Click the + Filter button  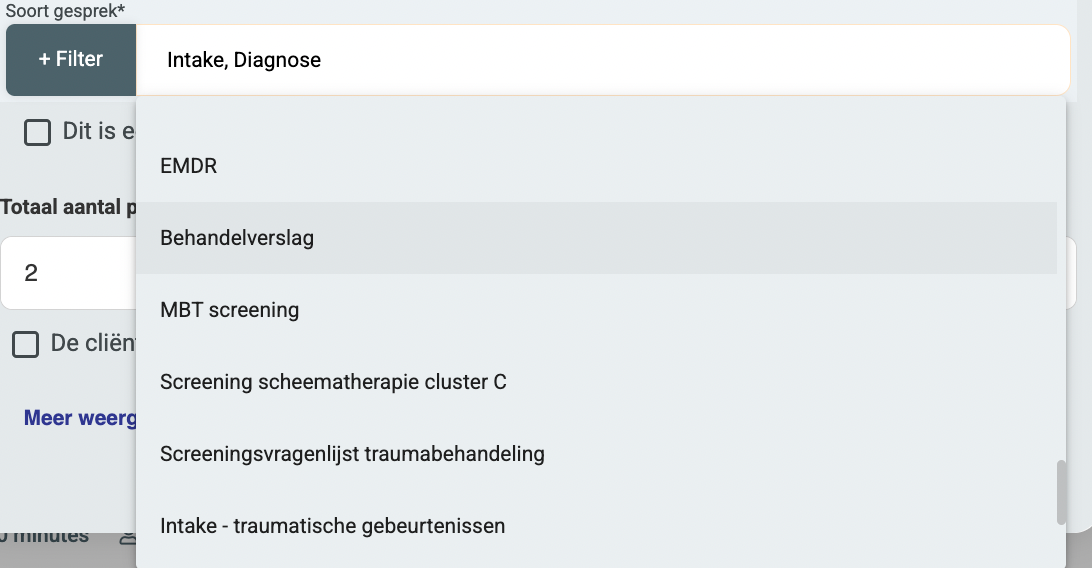71,60
